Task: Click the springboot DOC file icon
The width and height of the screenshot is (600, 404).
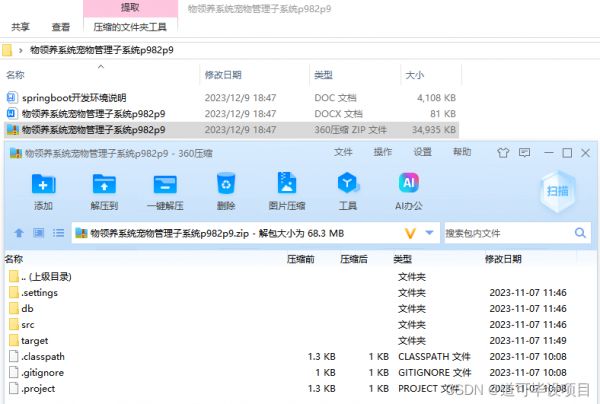Action: [12, 98]
